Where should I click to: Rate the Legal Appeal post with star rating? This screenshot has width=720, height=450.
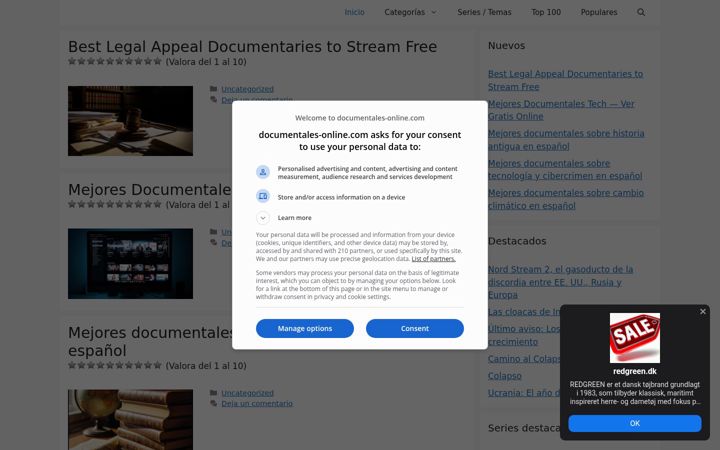pyautogui.click(x=115, y=61)
